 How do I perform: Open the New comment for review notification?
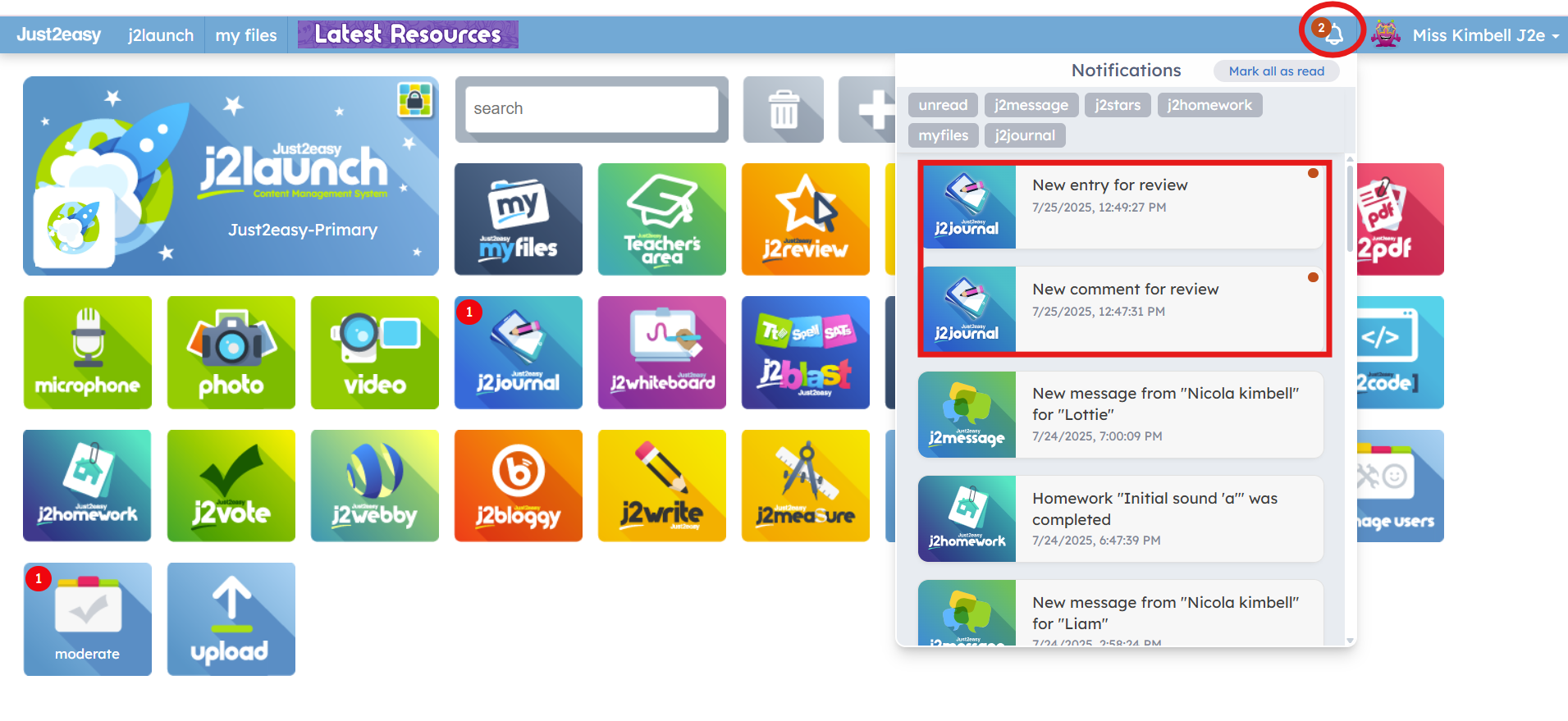[1121, 310]
